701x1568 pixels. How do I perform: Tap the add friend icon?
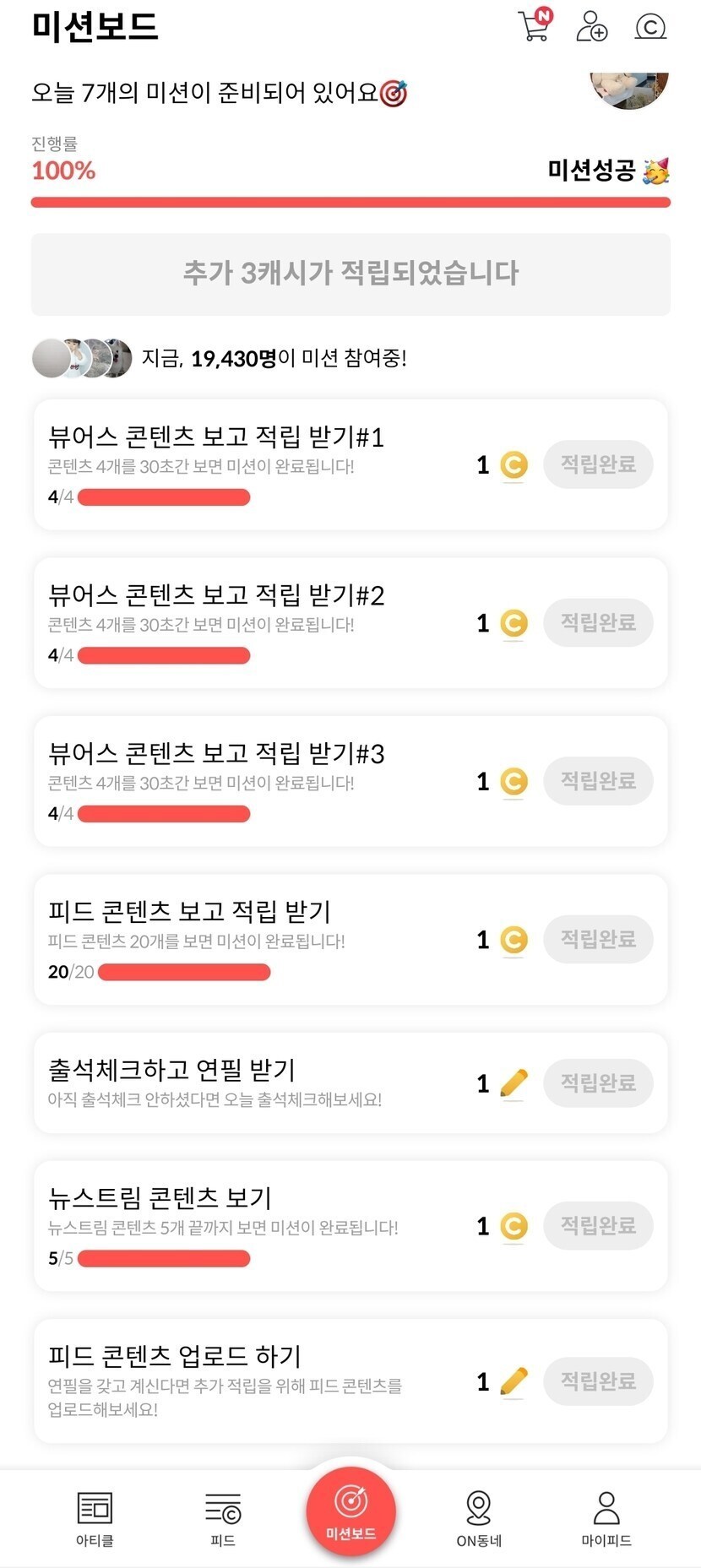click(x=591, y=27)
